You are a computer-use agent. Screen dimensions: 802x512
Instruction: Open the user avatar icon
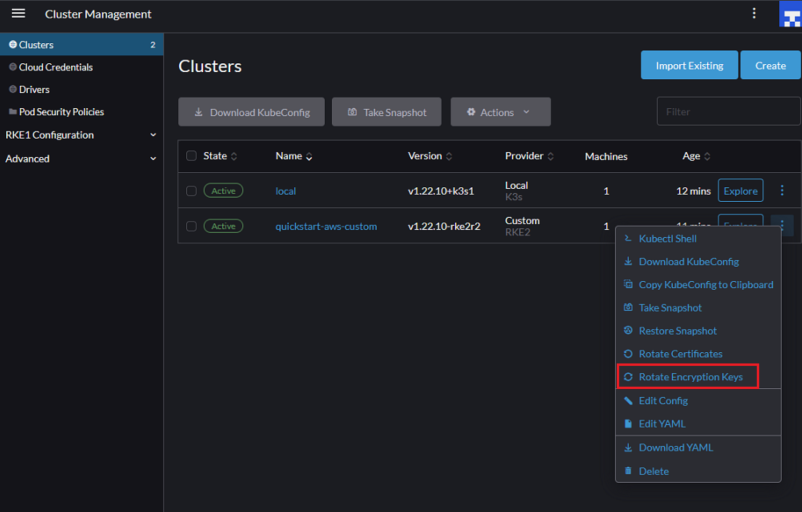pos(789,14)
